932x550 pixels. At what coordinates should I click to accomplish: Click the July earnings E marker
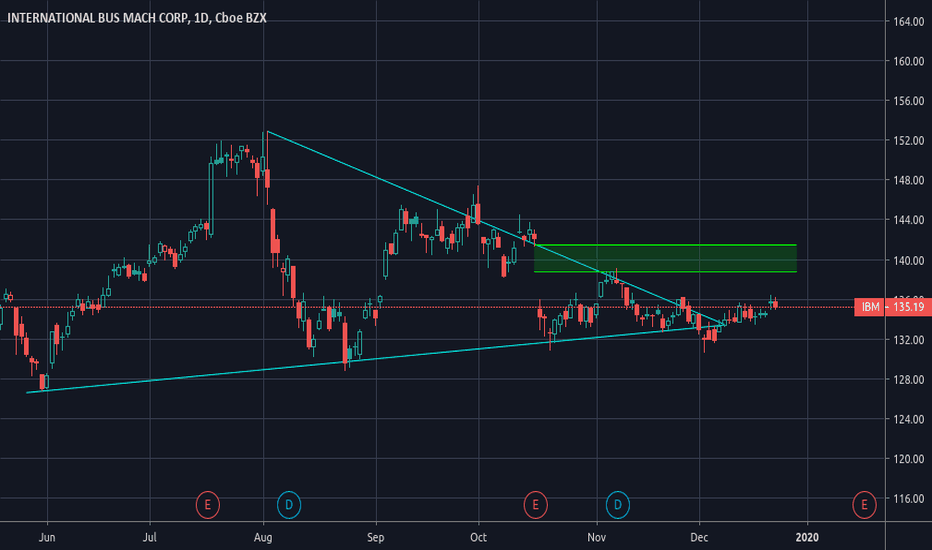coord(207,505)
